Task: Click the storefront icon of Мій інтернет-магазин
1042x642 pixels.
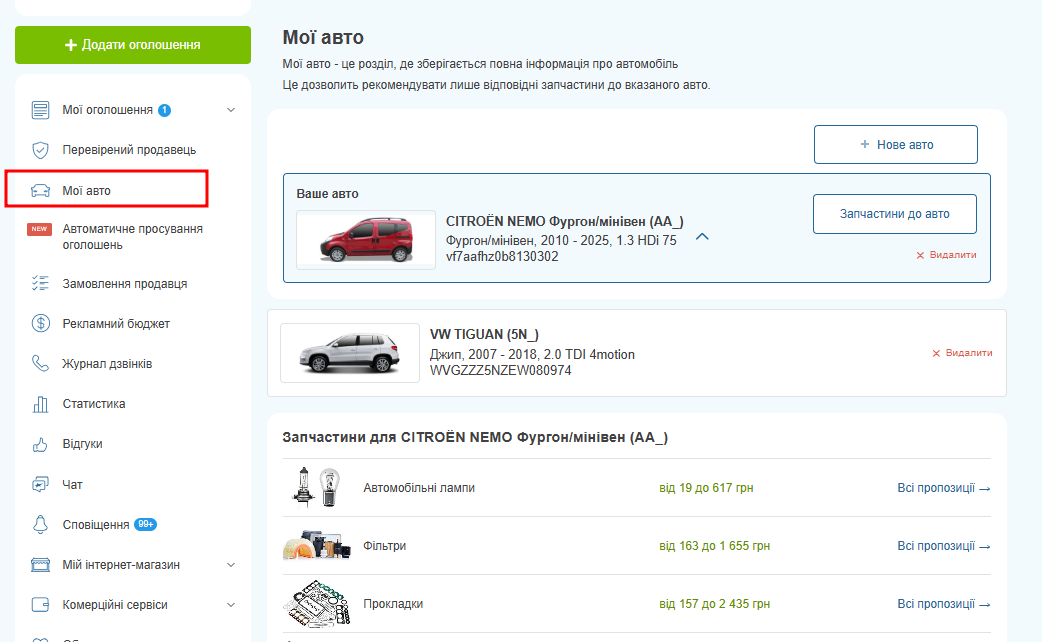Action: (41, 565)
